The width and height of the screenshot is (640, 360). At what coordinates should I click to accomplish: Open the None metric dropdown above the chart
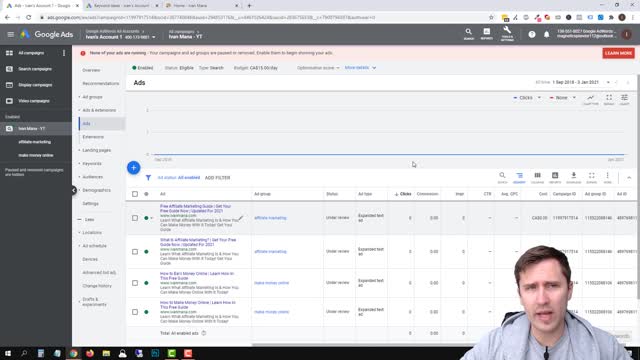pos(562,98)
